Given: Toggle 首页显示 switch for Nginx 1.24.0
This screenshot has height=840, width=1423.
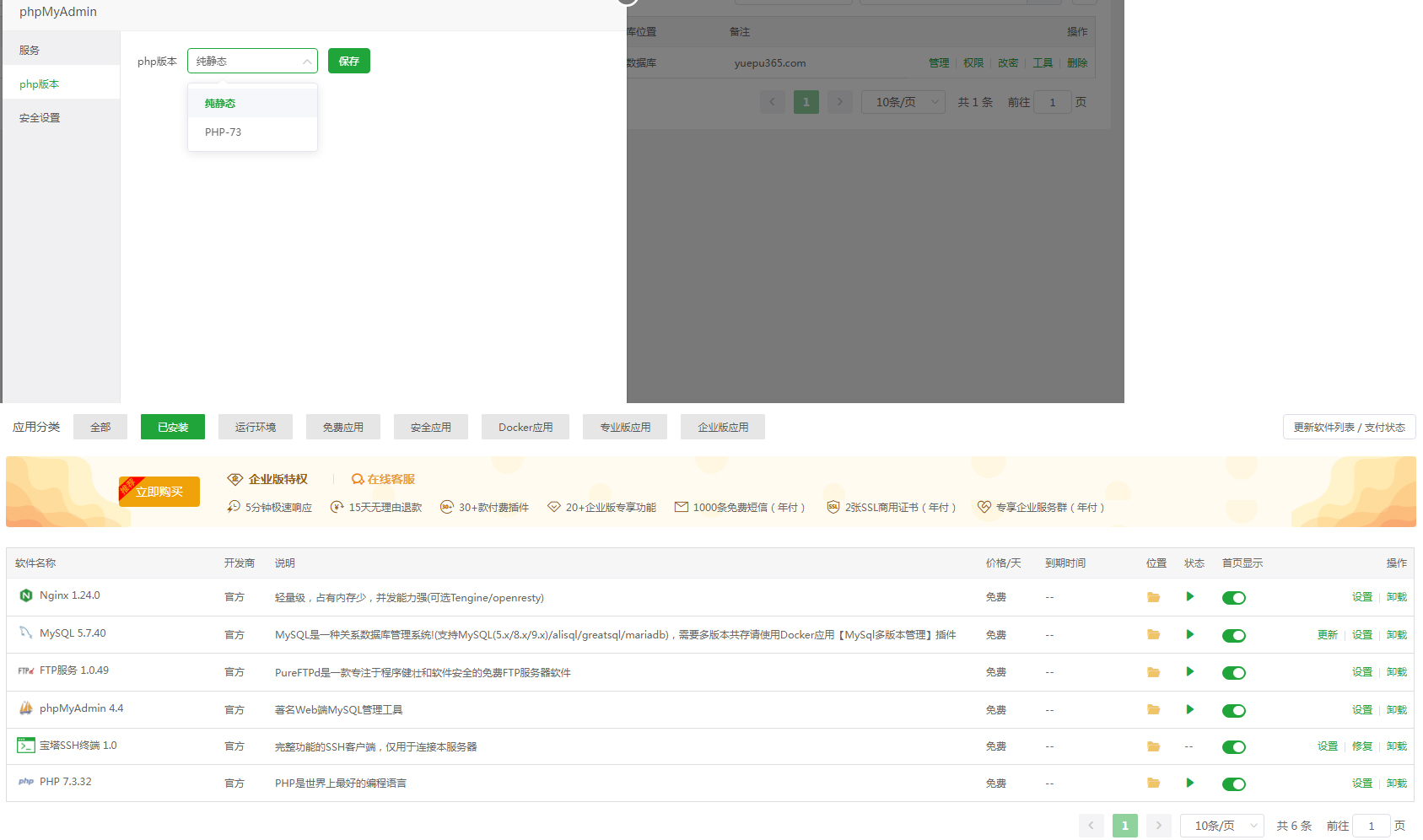Looking at the screenshot, I should [1234, 598].
